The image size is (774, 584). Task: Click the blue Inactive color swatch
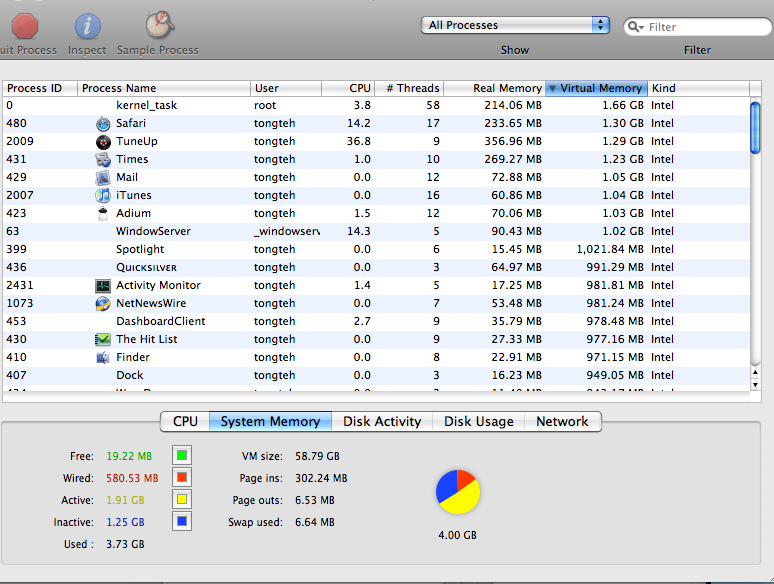click(182, 521)
